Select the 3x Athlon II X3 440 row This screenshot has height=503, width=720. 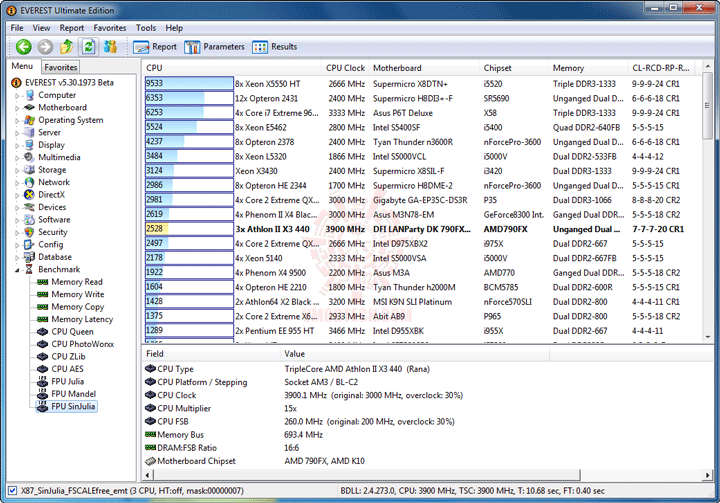pos(422,229)
